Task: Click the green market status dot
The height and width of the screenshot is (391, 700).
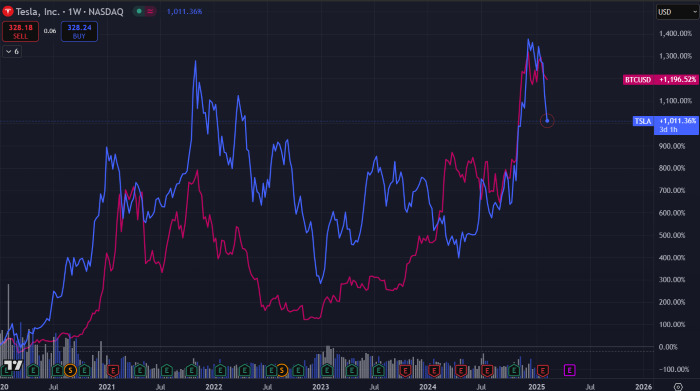Action: tap(139, 11)
